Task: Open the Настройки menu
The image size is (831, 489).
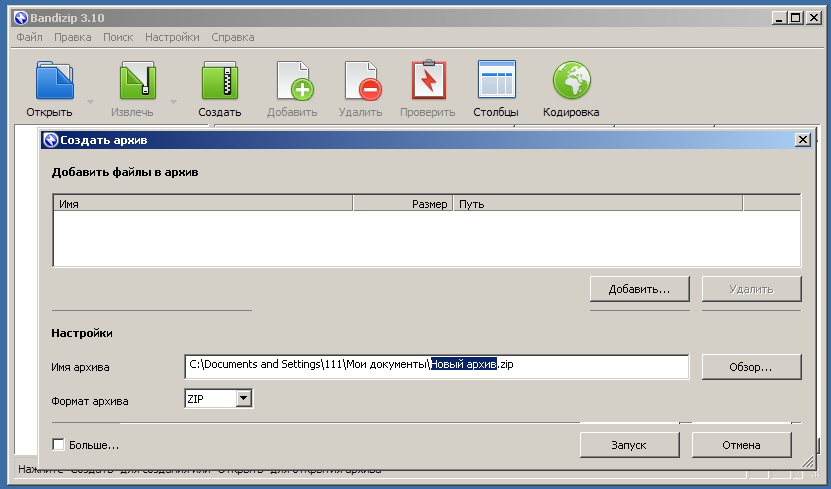Action: pos(172,37)
